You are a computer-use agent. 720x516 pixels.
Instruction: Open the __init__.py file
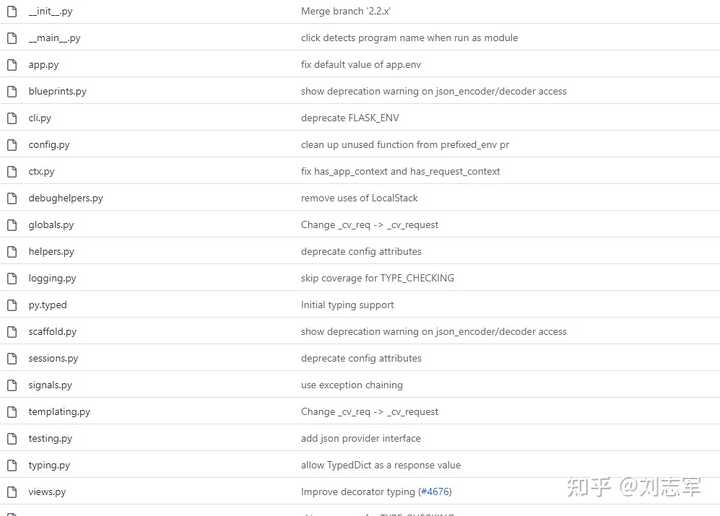[50, 11]
